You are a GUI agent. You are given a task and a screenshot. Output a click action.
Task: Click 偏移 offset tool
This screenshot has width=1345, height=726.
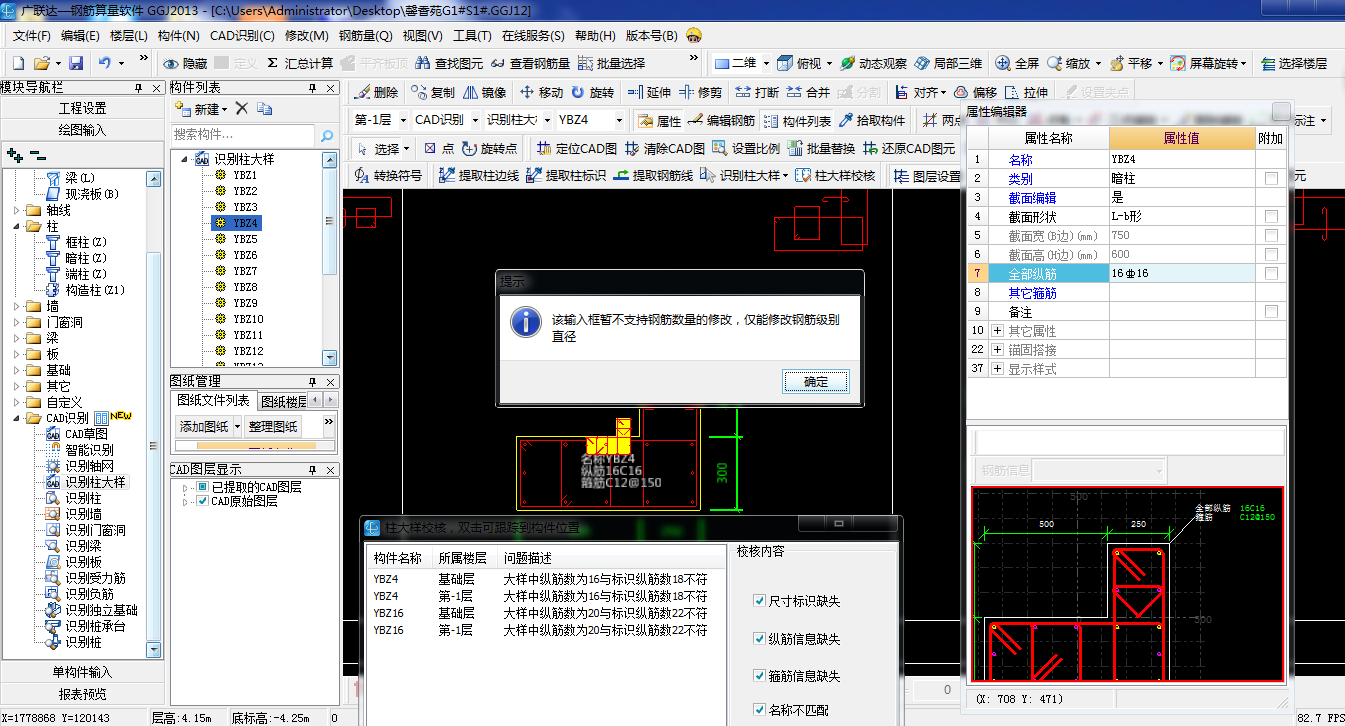(x=976, y=92)
